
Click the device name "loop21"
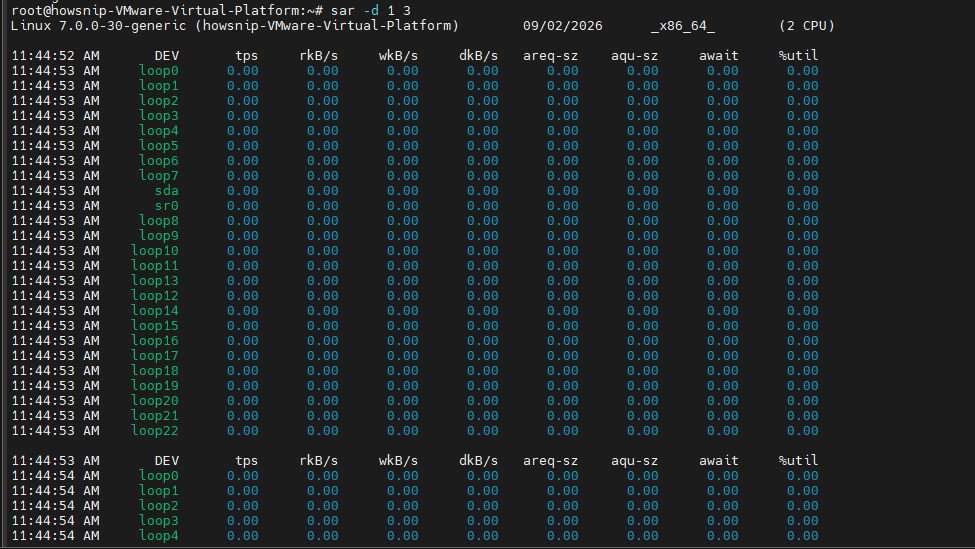click(x=155, y=415)
